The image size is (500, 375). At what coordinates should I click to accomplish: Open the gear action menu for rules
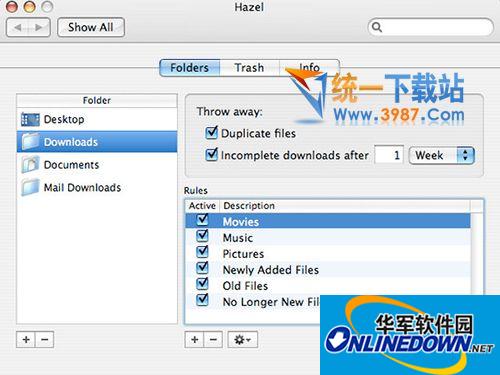point(243,340)
